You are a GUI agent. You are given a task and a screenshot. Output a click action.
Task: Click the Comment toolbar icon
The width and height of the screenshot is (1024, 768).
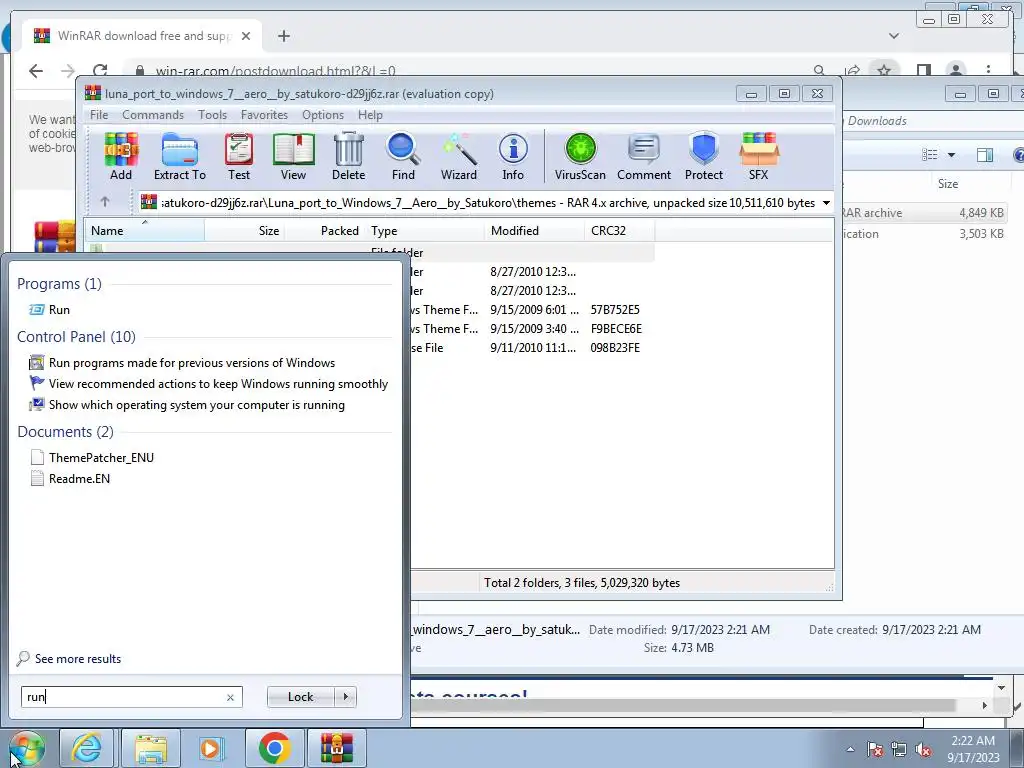point(644,157)
